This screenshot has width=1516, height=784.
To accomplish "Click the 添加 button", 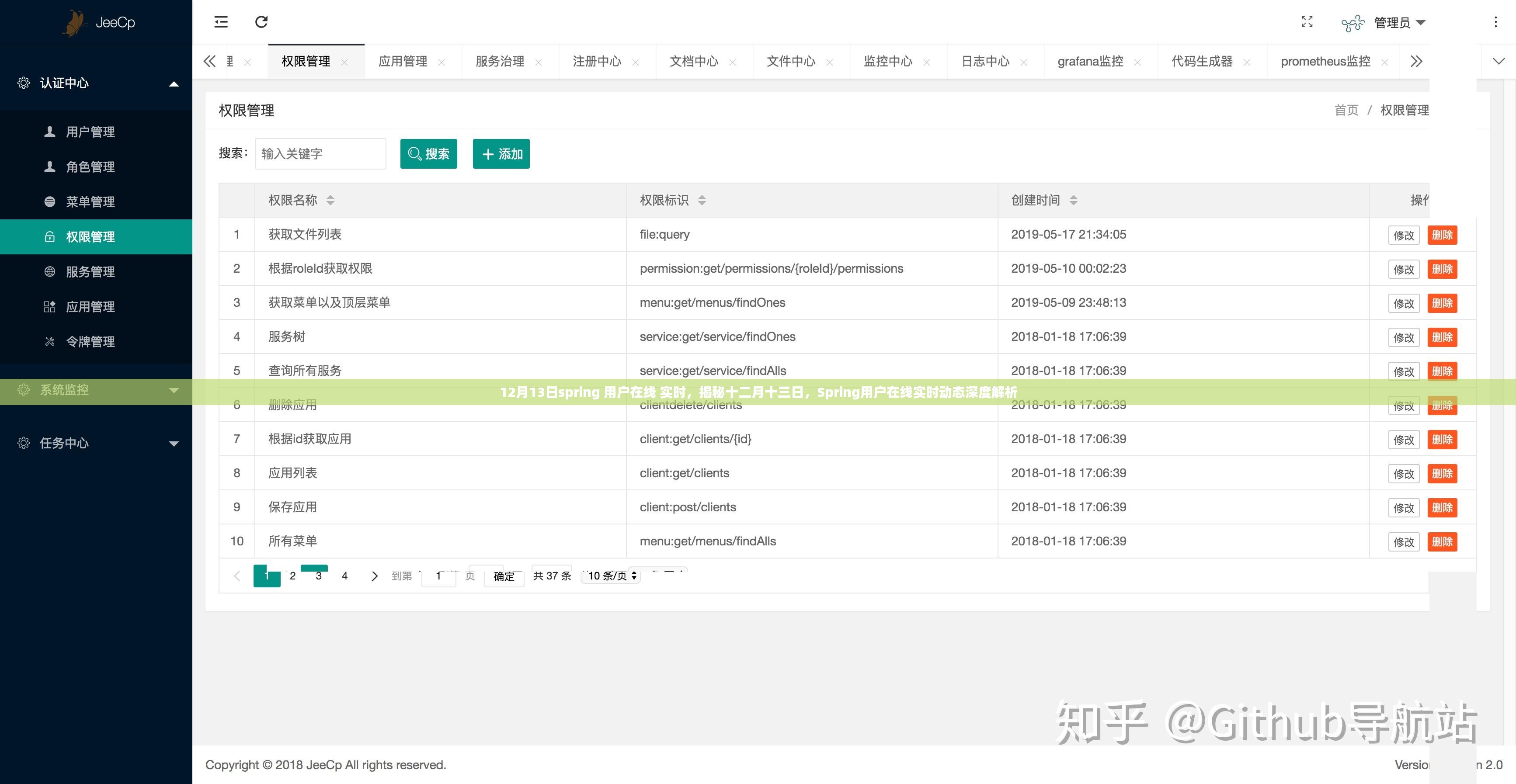I will (501, 154).
